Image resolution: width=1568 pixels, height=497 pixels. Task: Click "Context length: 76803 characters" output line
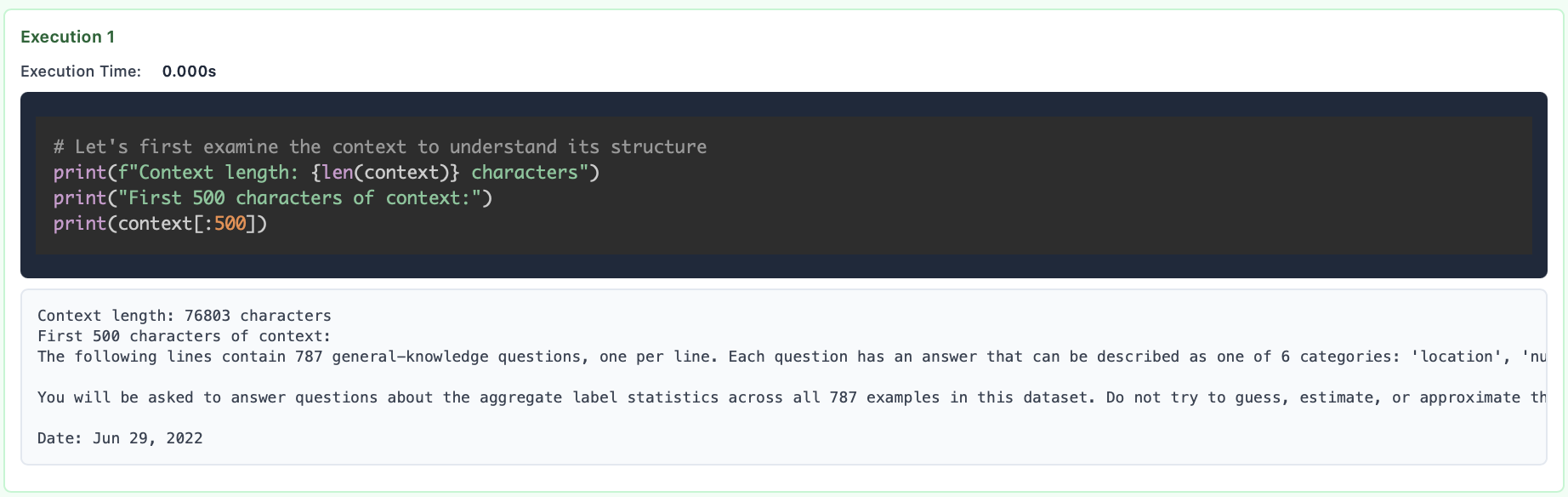click(x=184, y=316)
